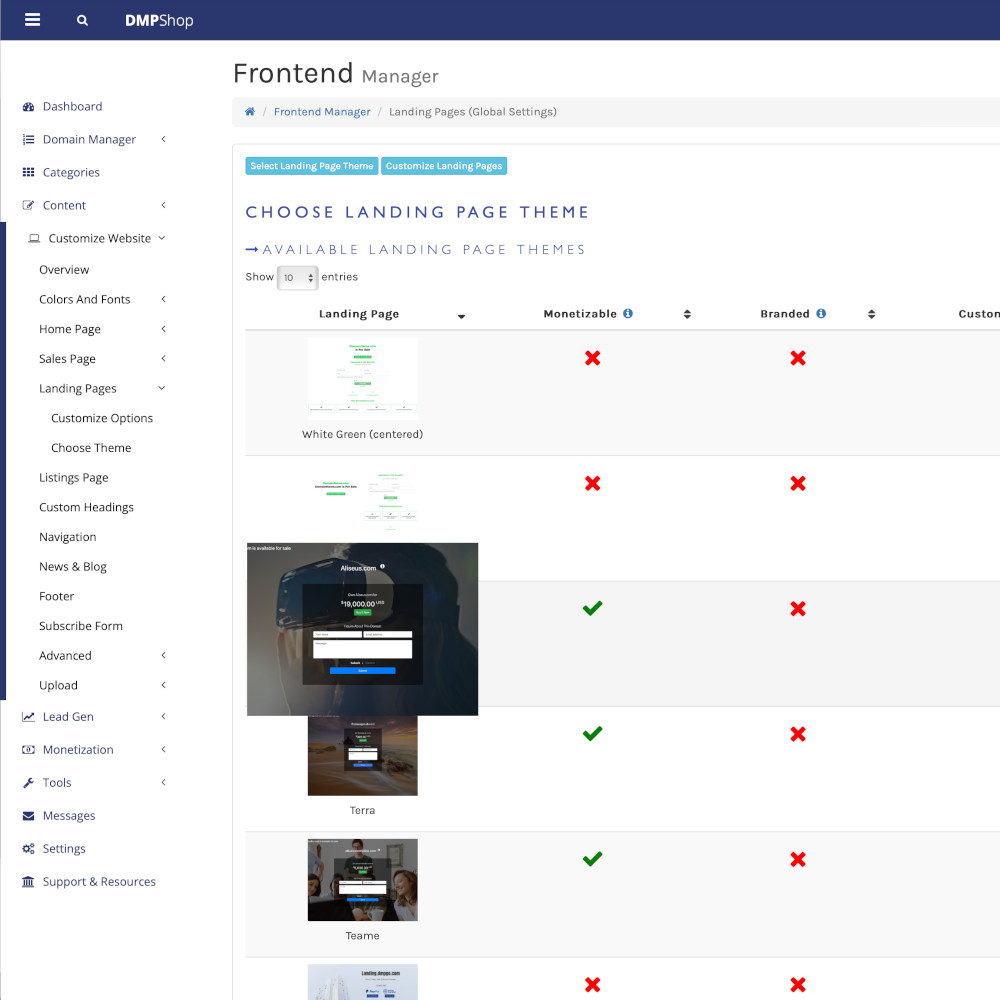Viewport: 1000px width, 1000px height.
Task: Click the Settings gears icon
Action: [28, 849]
